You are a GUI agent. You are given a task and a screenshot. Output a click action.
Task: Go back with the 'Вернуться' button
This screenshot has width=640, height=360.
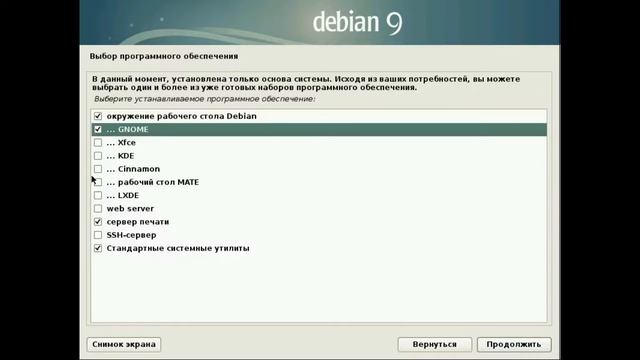click(x=435, y=344)
